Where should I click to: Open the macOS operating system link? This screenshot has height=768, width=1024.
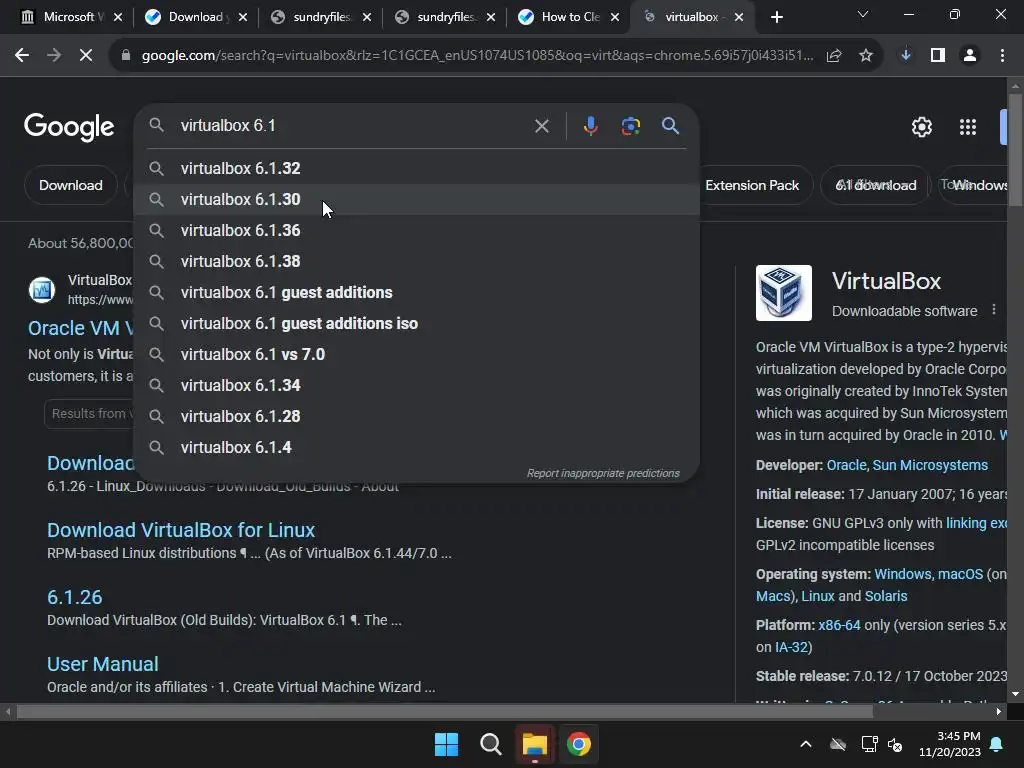[960, 574]
